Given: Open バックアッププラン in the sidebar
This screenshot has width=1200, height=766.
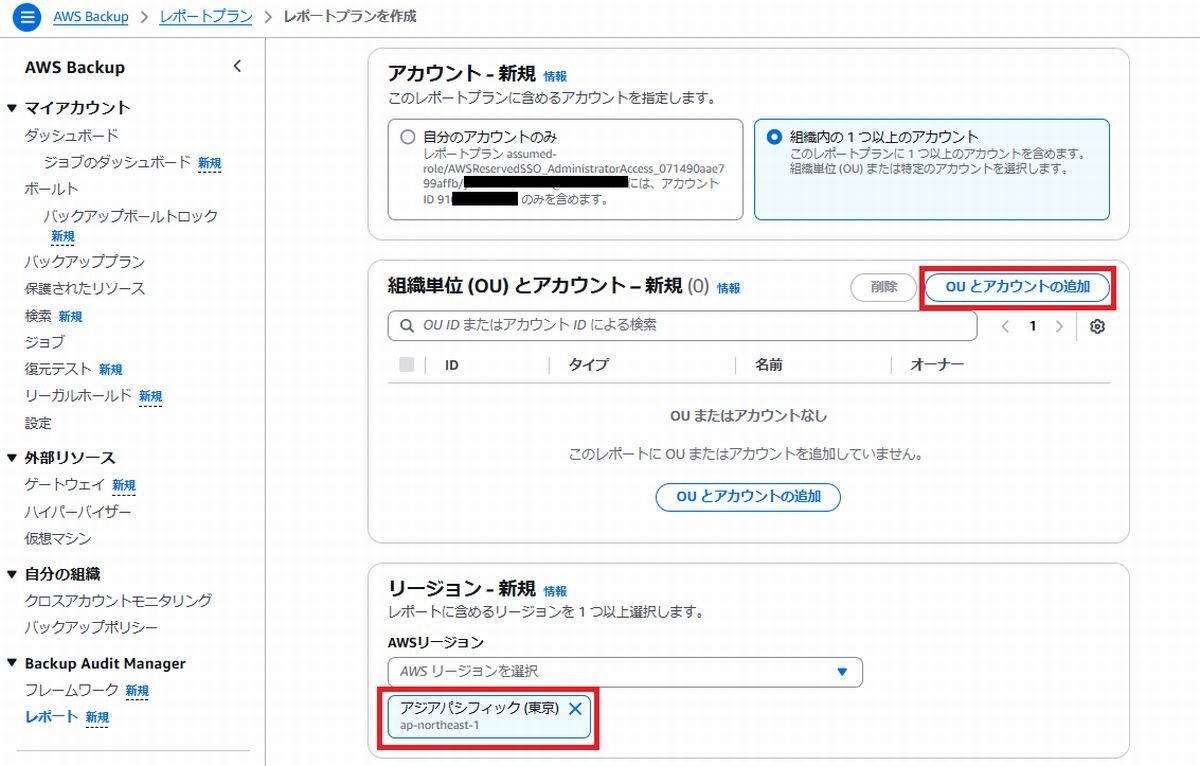Looking at the screenshot, I should 85,262.
